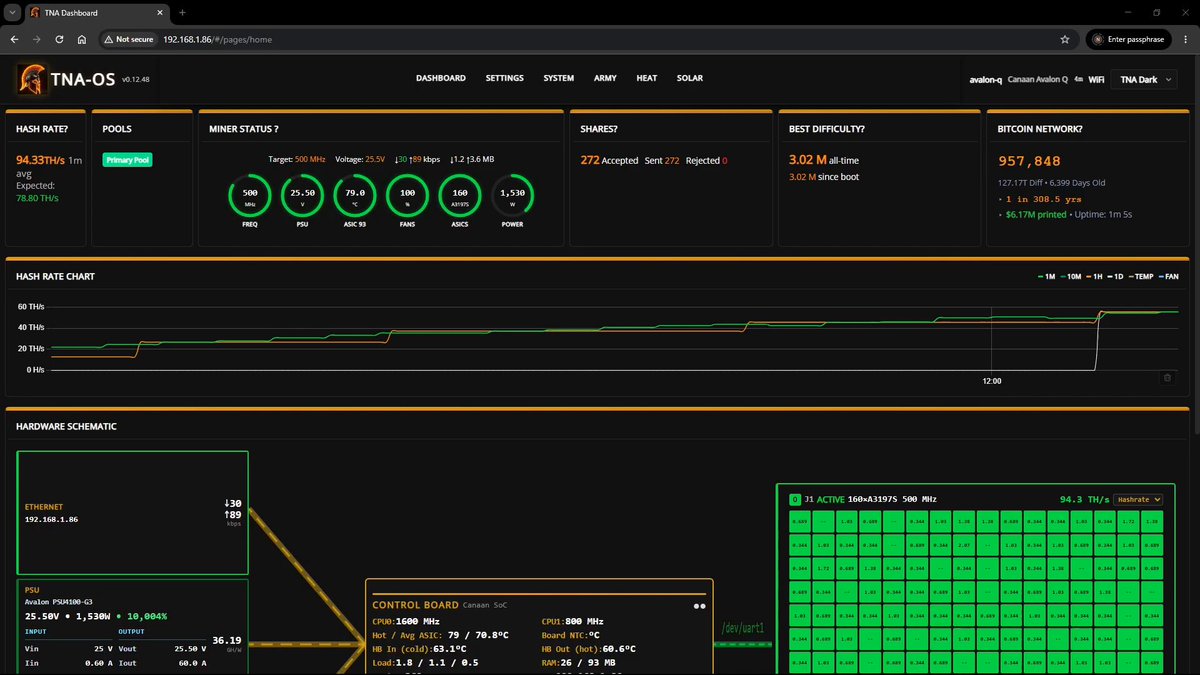Click the 3.02 M all-time difficulty
Screen dimensions: 1200x675
pyautogui.click(x=824, y=160)
